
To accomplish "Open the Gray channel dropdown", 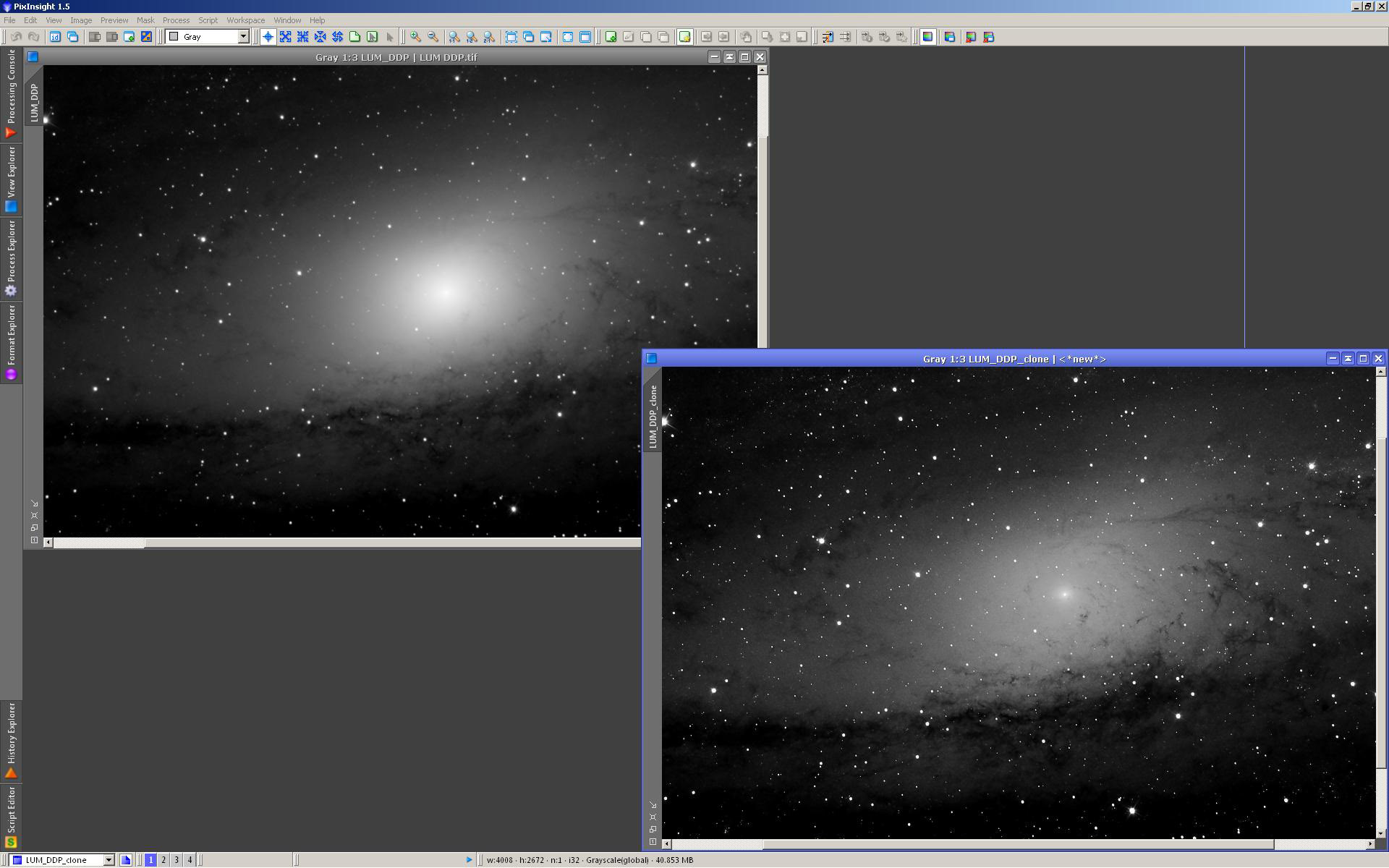I will pyautogui.click(x=243, y=37).
